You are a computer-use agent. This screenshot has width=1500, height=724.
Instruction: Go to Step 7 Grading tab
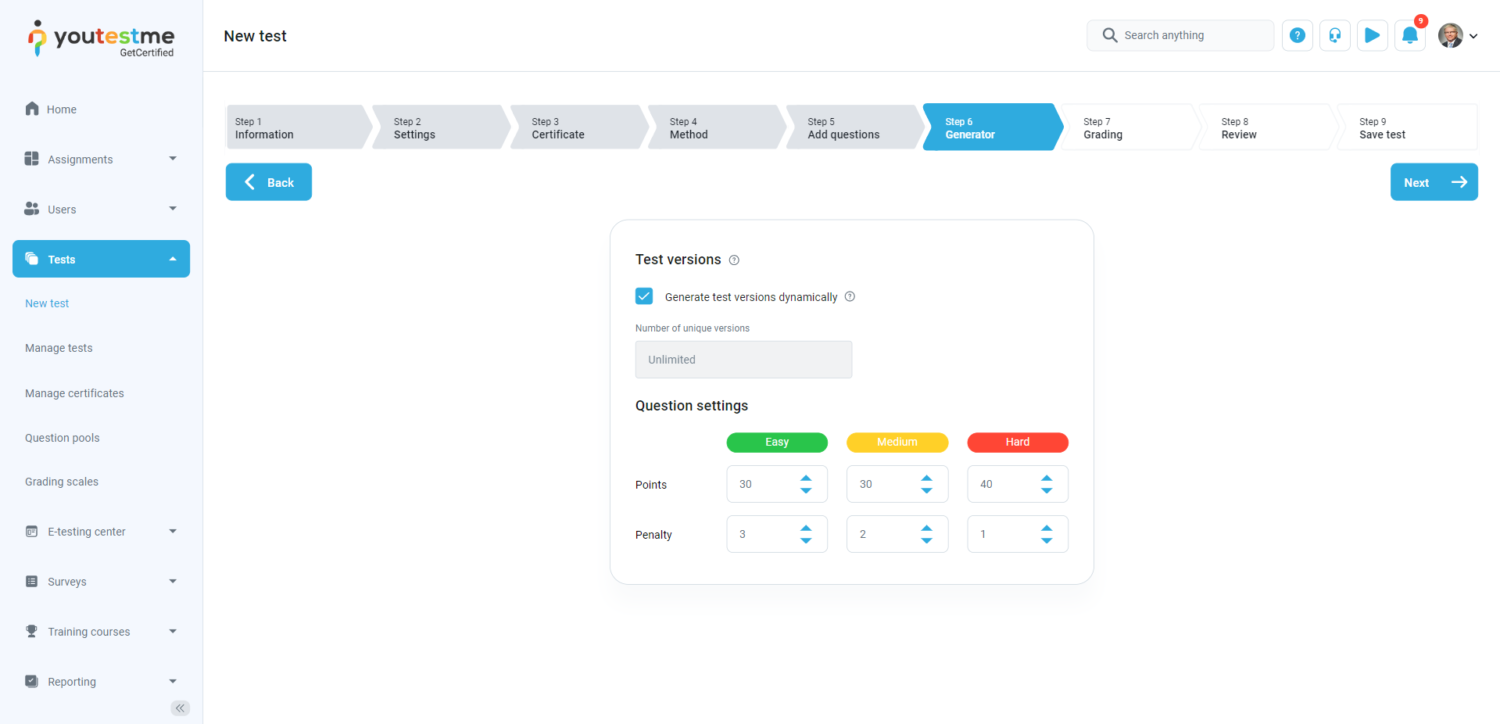pos(1126,128)
